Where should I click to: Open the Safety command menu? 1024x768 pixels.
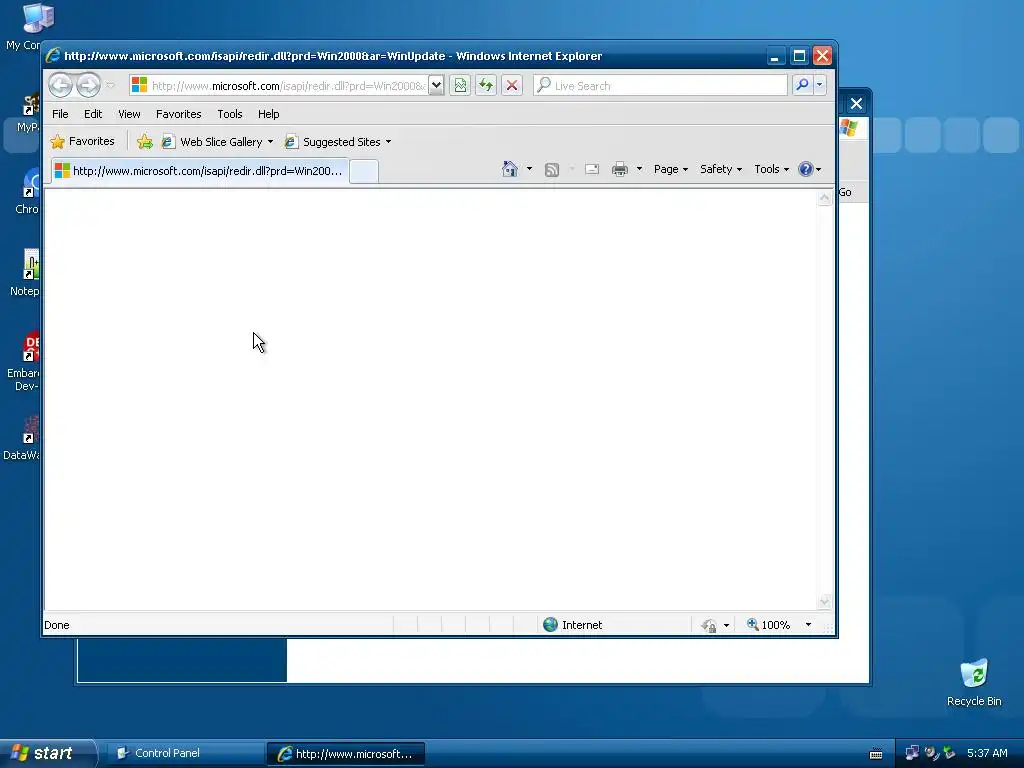tap(721, 169)
